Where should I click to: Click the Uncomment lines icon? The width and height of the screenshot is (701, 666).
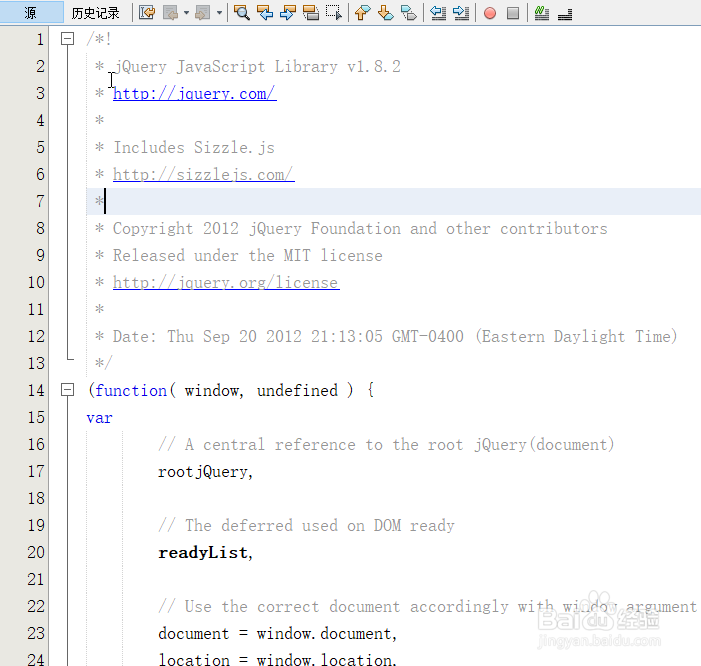coord(565,14)
